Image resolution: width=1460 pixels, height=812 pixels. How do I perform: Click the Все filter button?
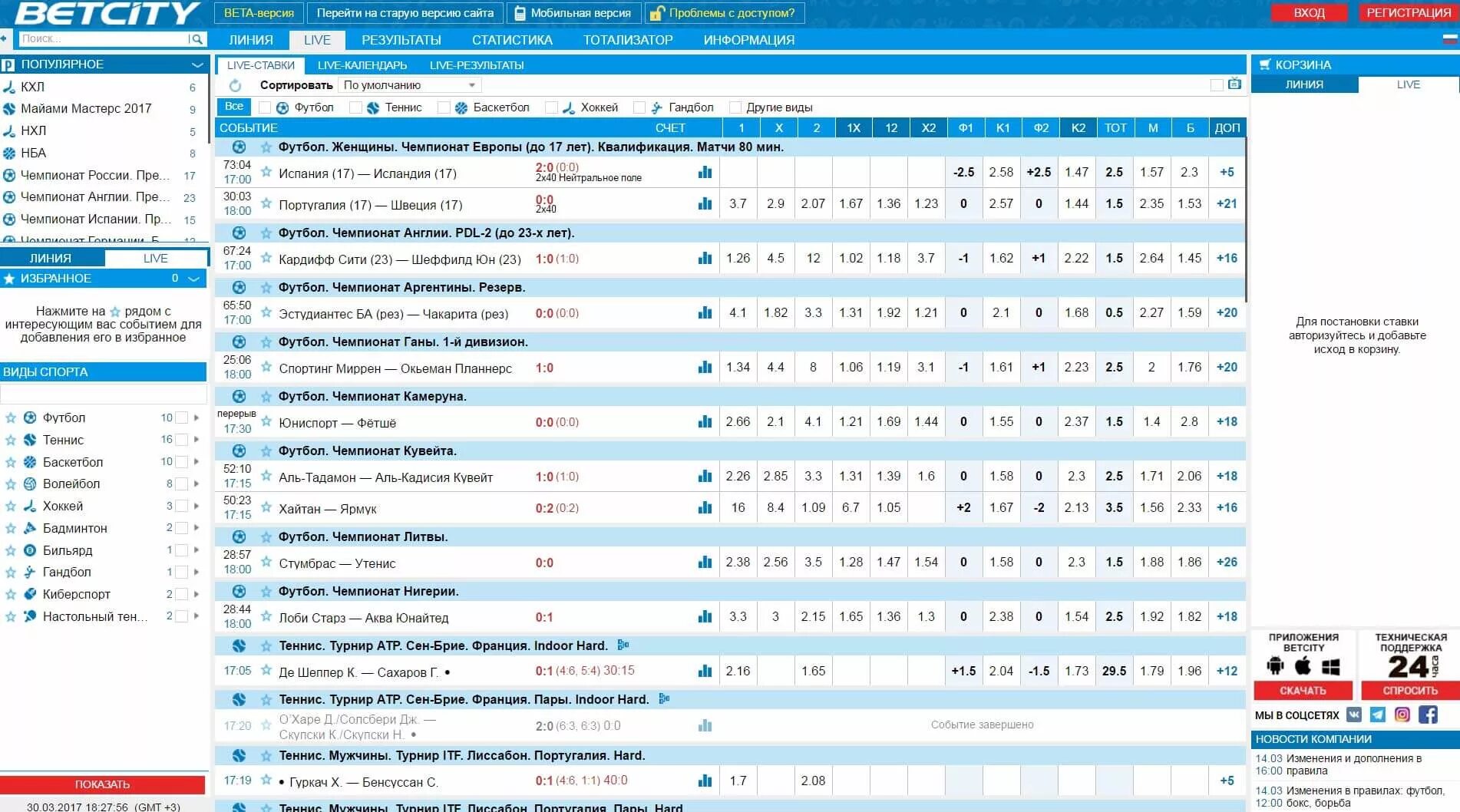pos(234,107)
